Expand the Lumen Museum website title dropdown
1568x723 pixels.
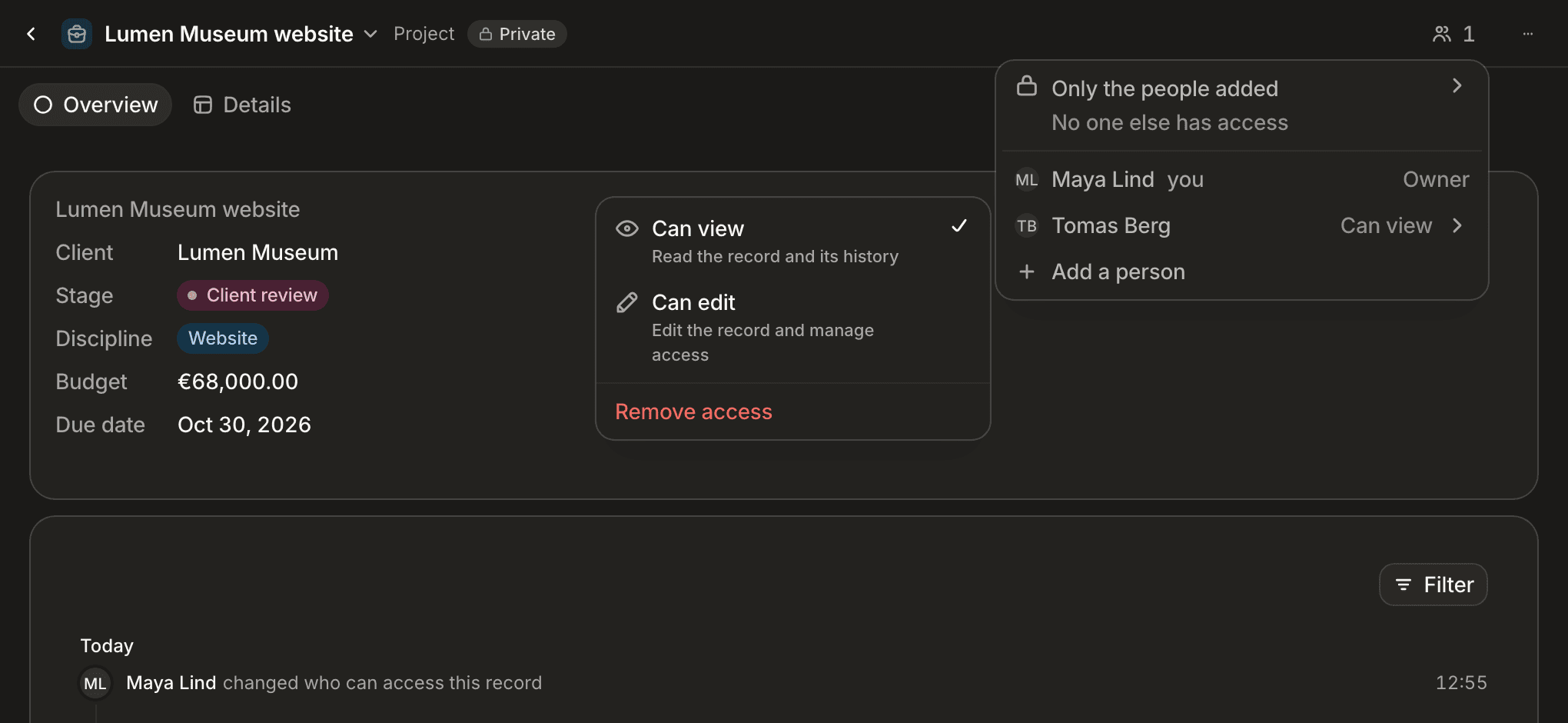370,34
